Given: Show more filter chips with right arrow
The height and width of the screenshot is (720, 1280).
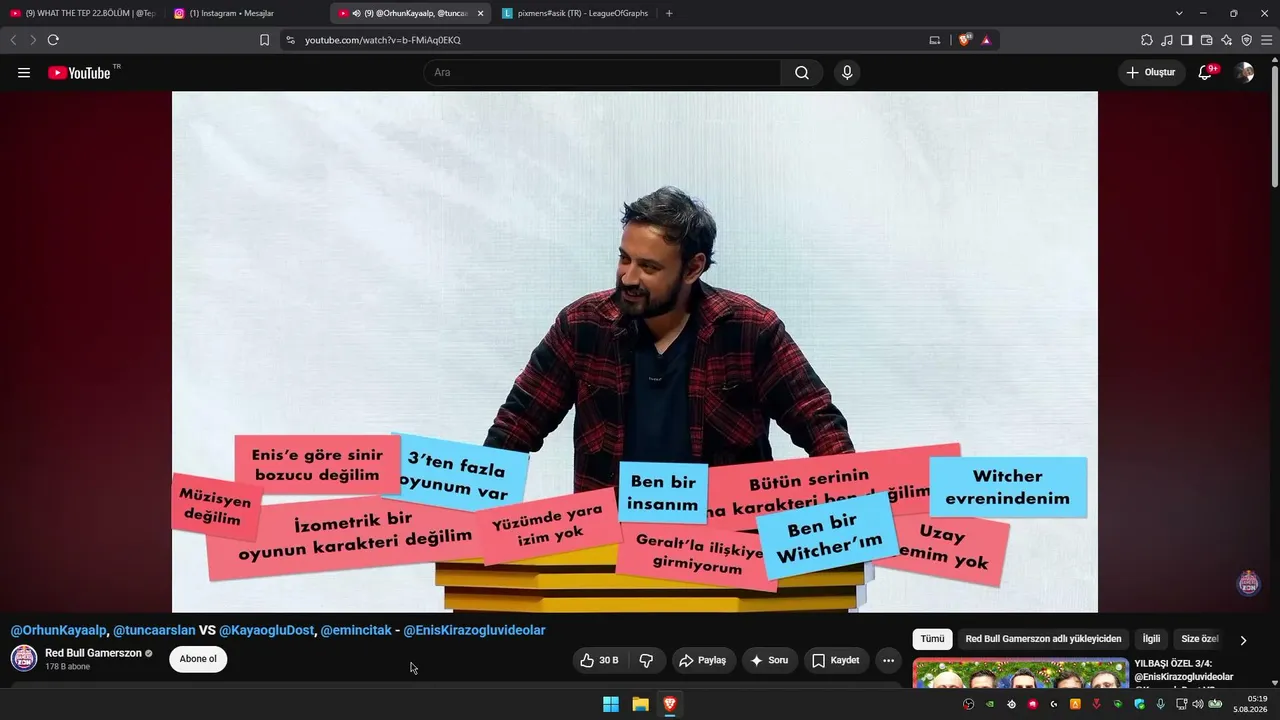Looking at the screenshot, I should (1243, 640).
